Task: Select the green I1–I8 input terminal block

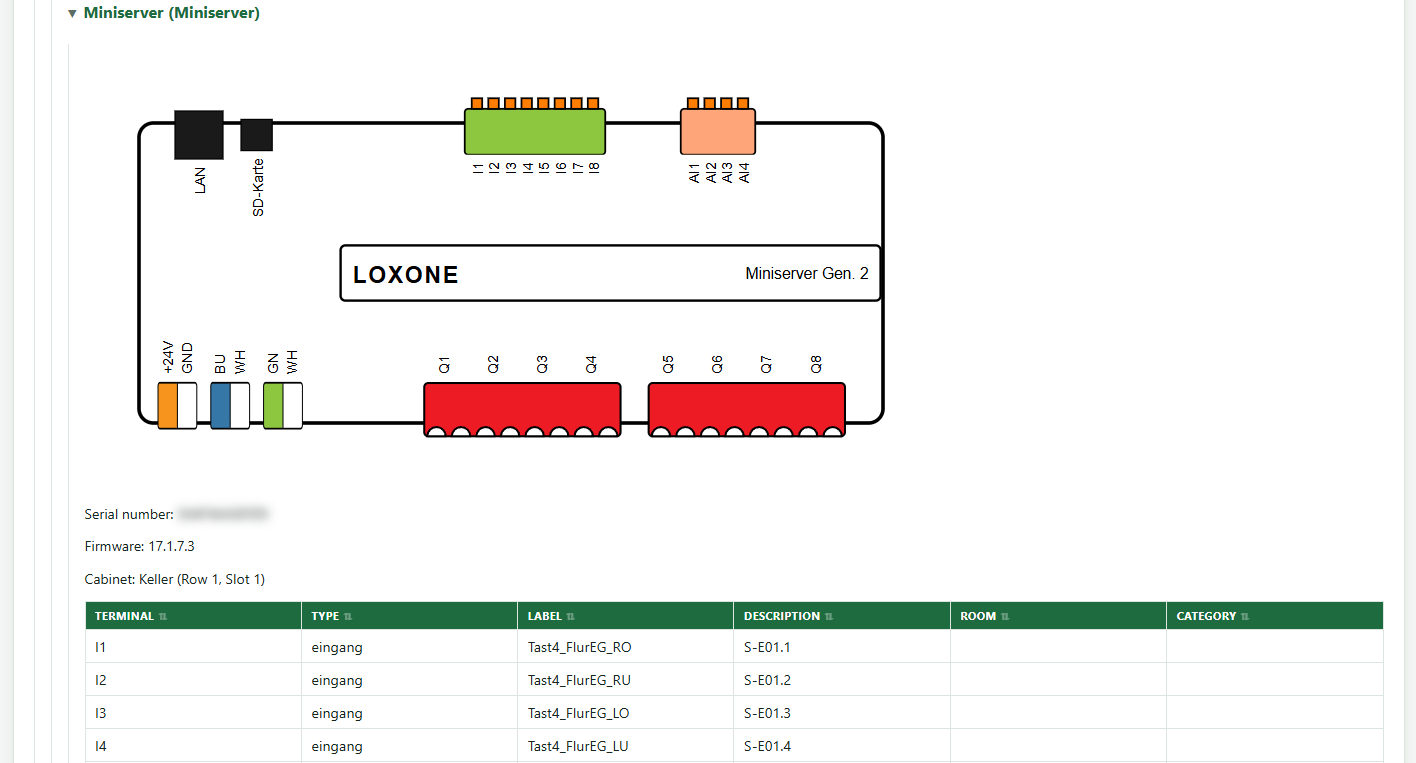Action: click(x=535, y=131)
